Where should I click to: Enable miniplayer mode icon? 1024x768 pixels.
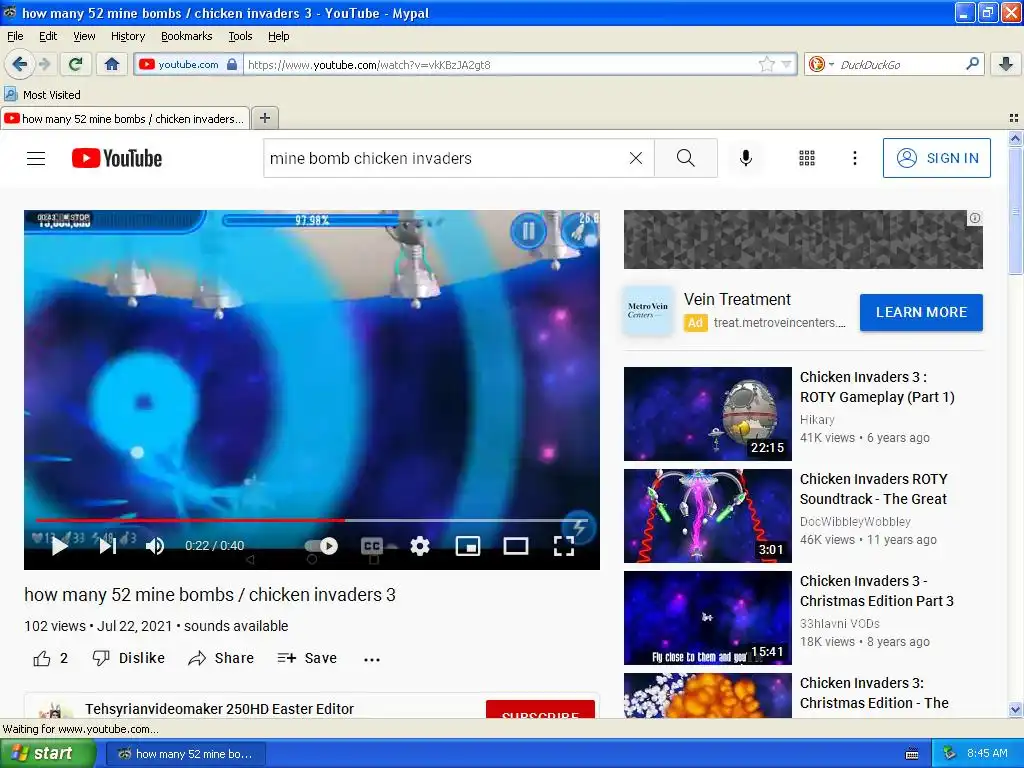468,546
